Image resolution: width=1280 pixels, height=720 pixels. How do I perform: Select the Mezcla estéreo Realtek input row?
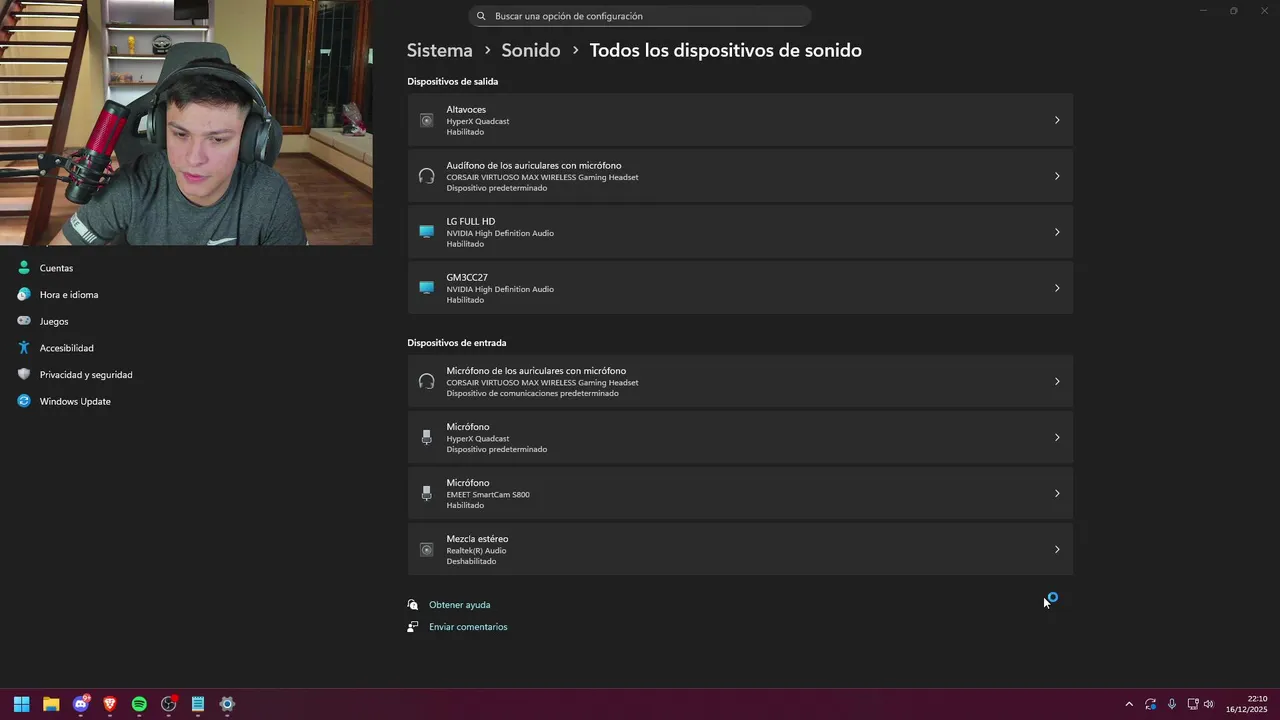tap(740, 549)
